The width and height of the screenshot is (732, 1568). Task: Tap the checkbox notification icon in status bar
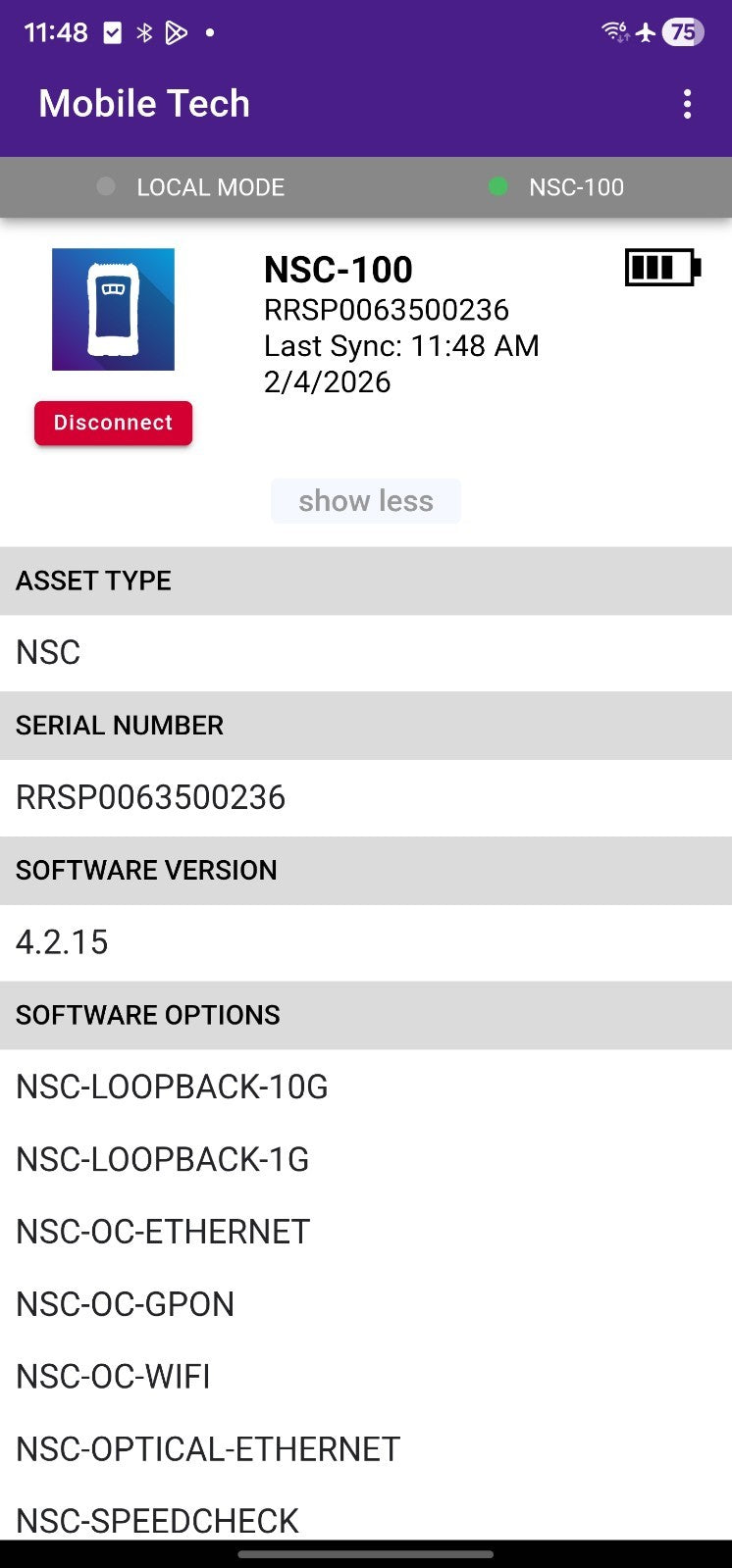pos(113,32)
